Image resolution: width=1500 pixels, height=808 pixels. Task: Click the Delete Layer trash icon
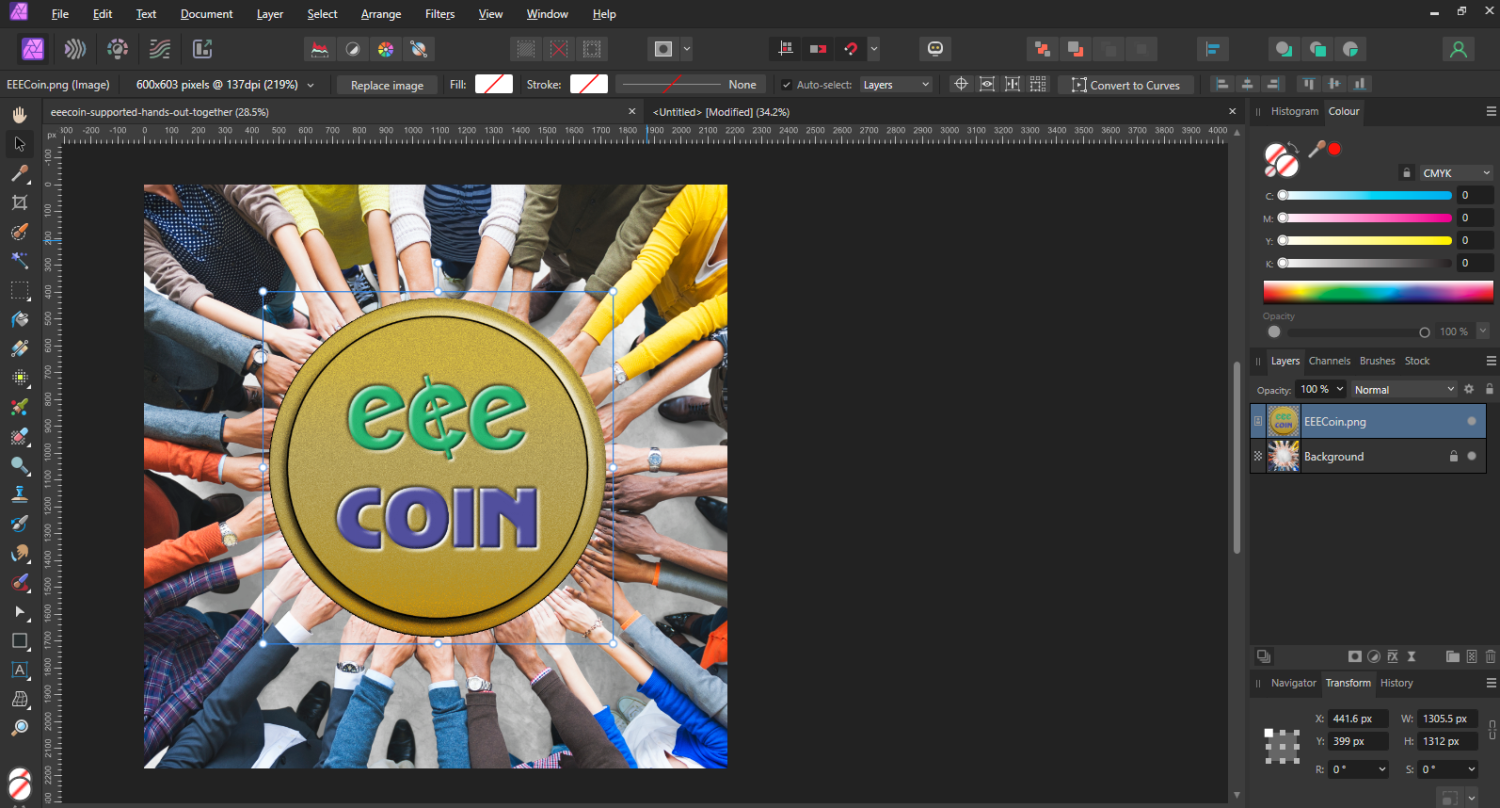coord(1490,657)
